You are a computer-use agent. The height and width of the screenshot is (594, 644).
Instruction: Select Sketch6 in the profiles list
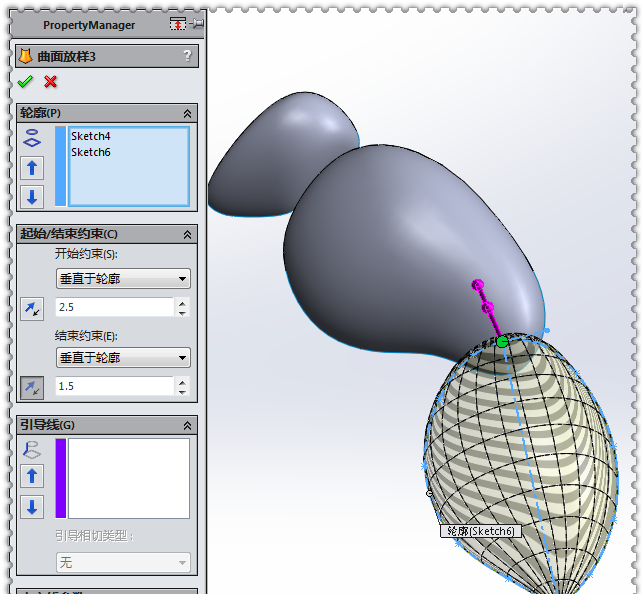(91, 152)
